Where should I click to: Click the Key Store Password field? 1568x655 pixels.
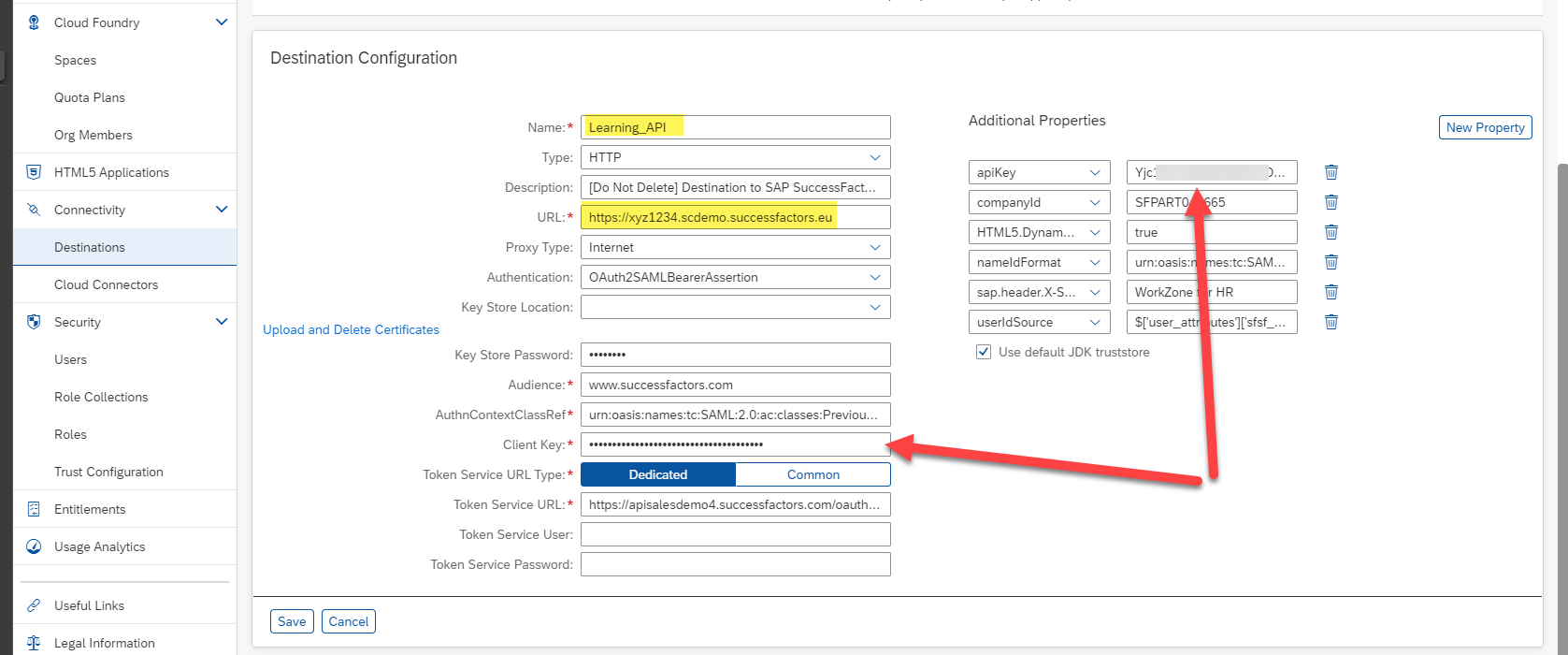click(x=736, y=355)
